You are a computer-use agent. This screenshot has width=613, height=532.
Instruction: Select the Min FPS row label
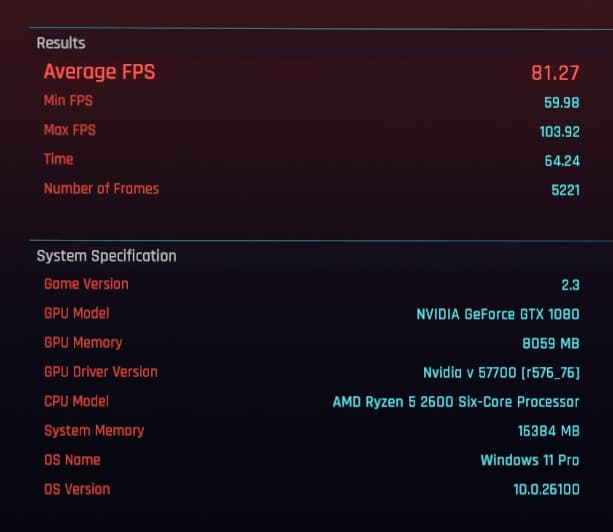[68, 101]
